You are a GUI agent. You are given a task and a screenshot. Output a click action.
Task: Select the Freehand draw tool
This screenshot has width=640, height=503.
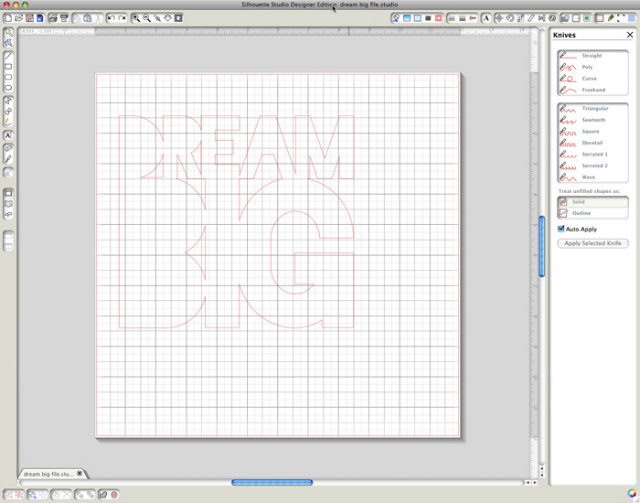click(x=8, y=122)
